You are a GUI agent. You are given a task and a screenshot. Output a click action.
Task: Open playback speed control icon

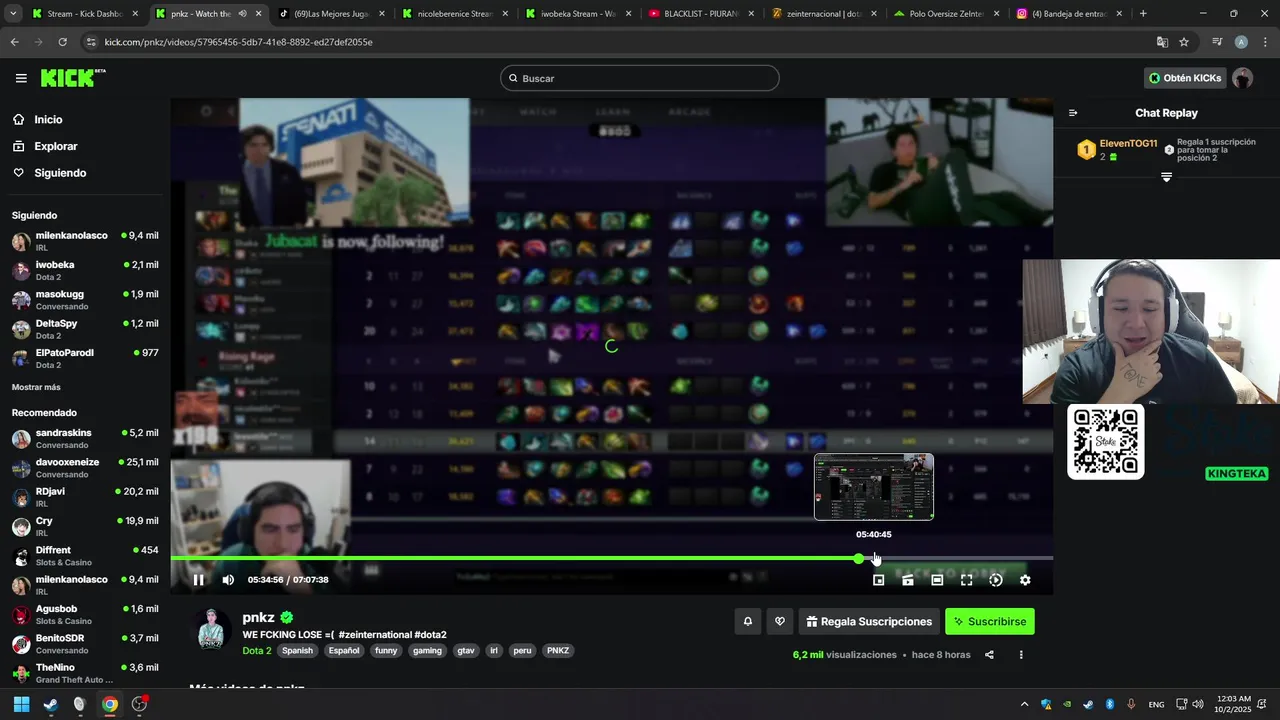(996, 580)
